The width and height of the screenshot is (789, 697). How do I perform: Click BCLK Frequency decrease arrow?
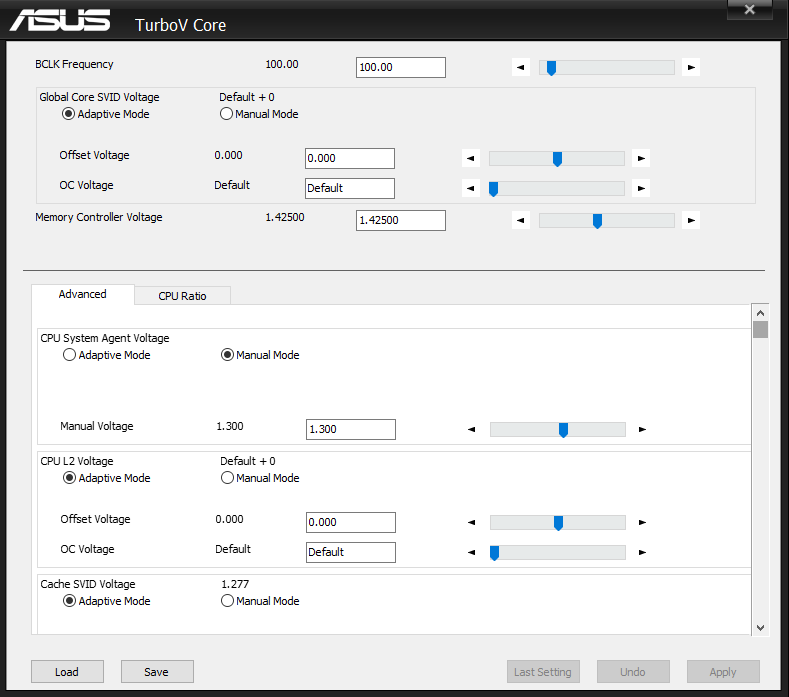(521, 68)
